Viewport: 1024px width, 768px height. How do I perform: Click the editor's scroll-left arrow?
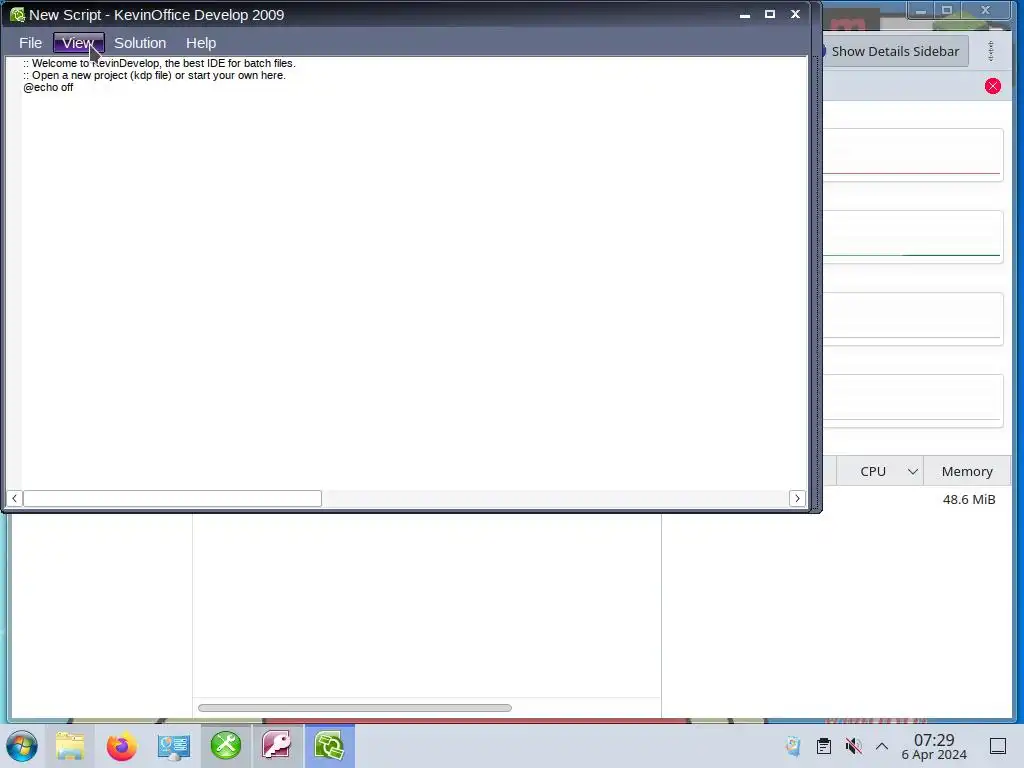[14, 498]
